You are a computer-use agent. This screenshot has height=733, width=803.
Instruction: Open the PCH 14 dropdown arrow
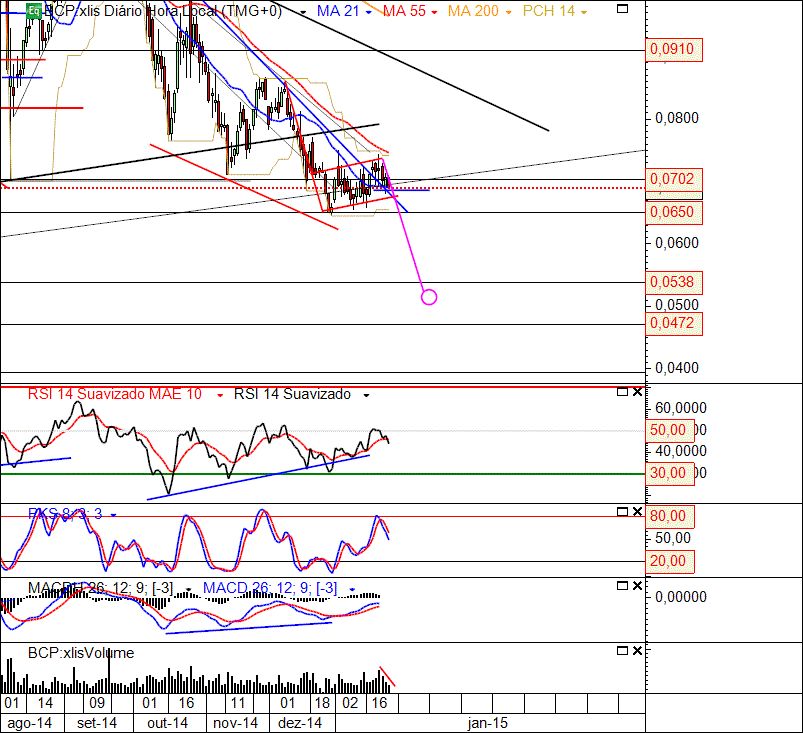[x=584, y=12]
